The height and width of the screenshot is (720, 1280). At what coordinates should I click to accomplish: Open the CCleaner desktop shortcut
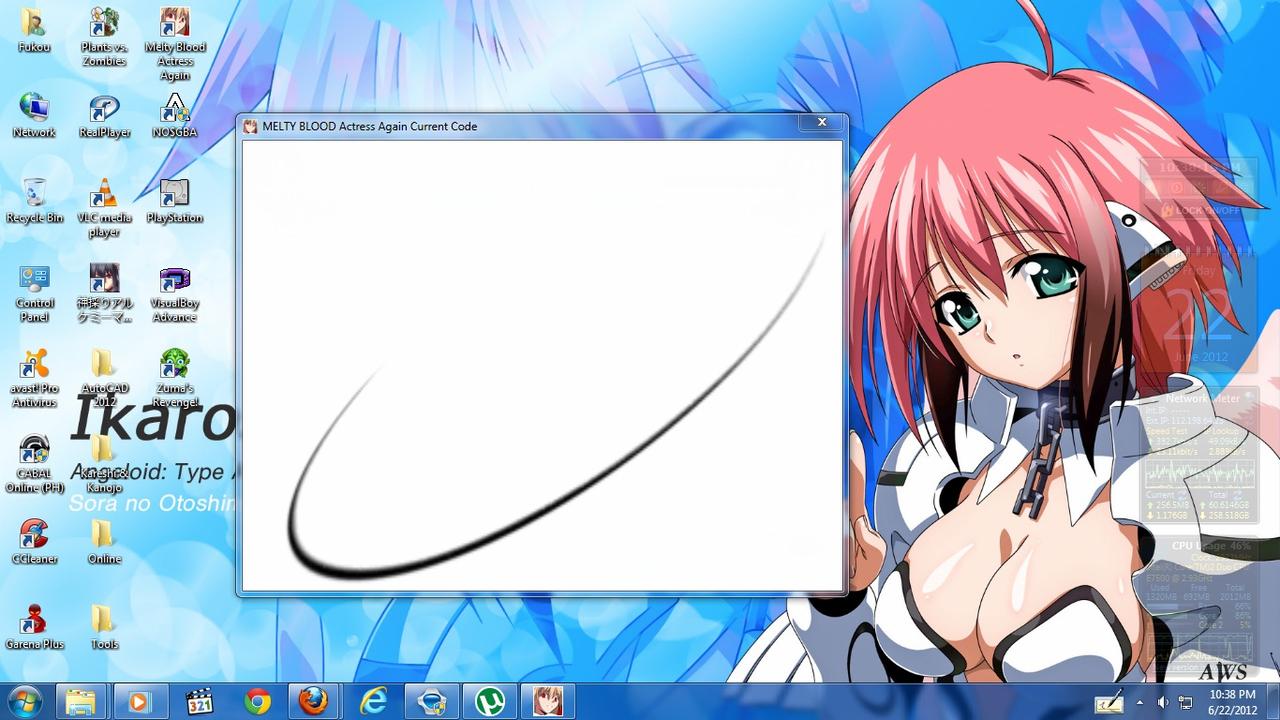(35, 535)
